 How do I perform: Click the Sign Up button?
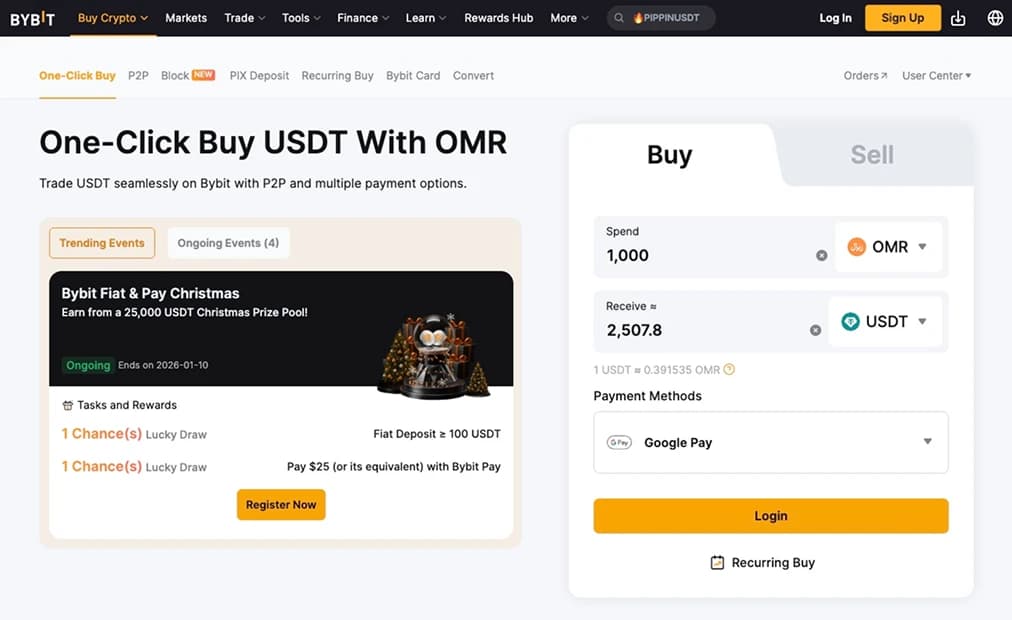point(902,17)
